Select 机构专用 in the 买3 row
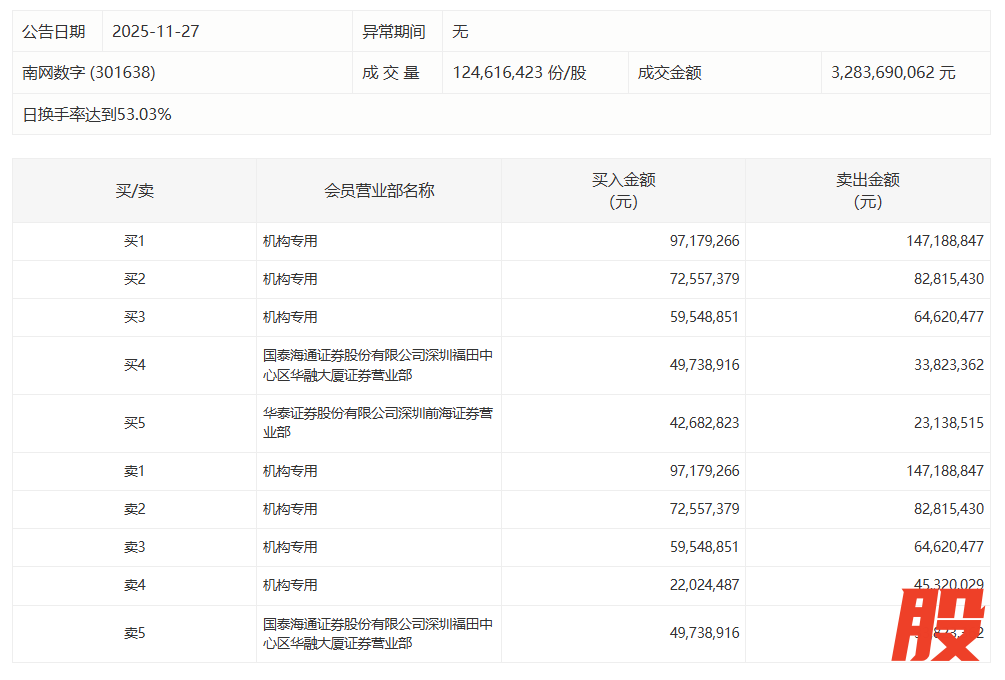Screen dimensions: 1005x680 click(x=290, y=317)
